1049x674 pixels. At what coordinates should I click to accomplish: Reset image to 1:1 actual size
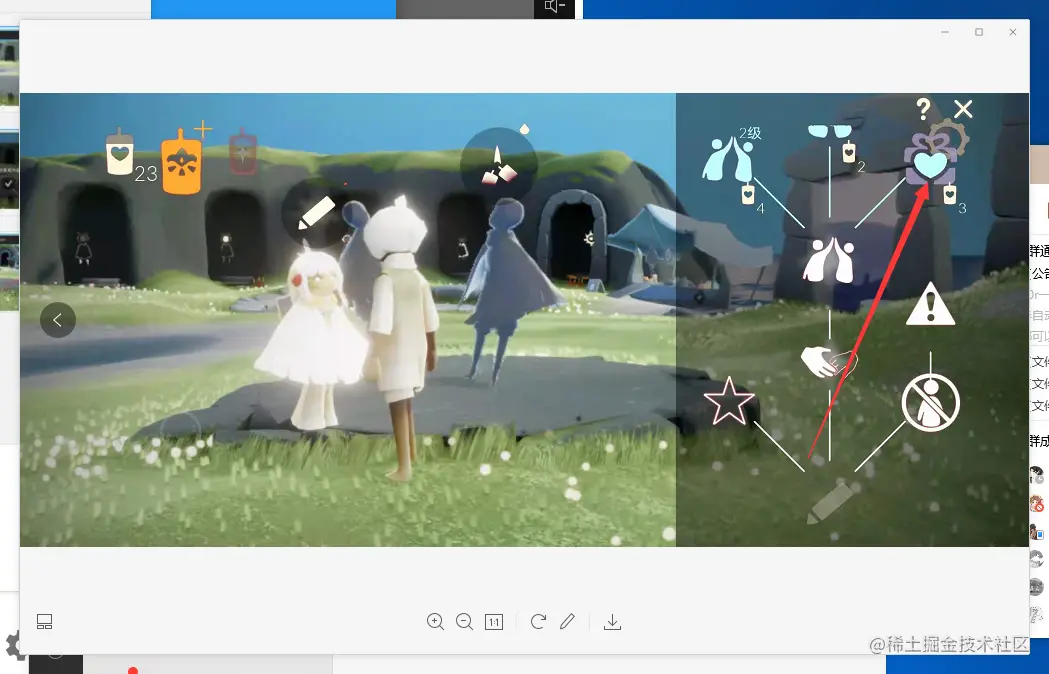(x=494, y=622)
